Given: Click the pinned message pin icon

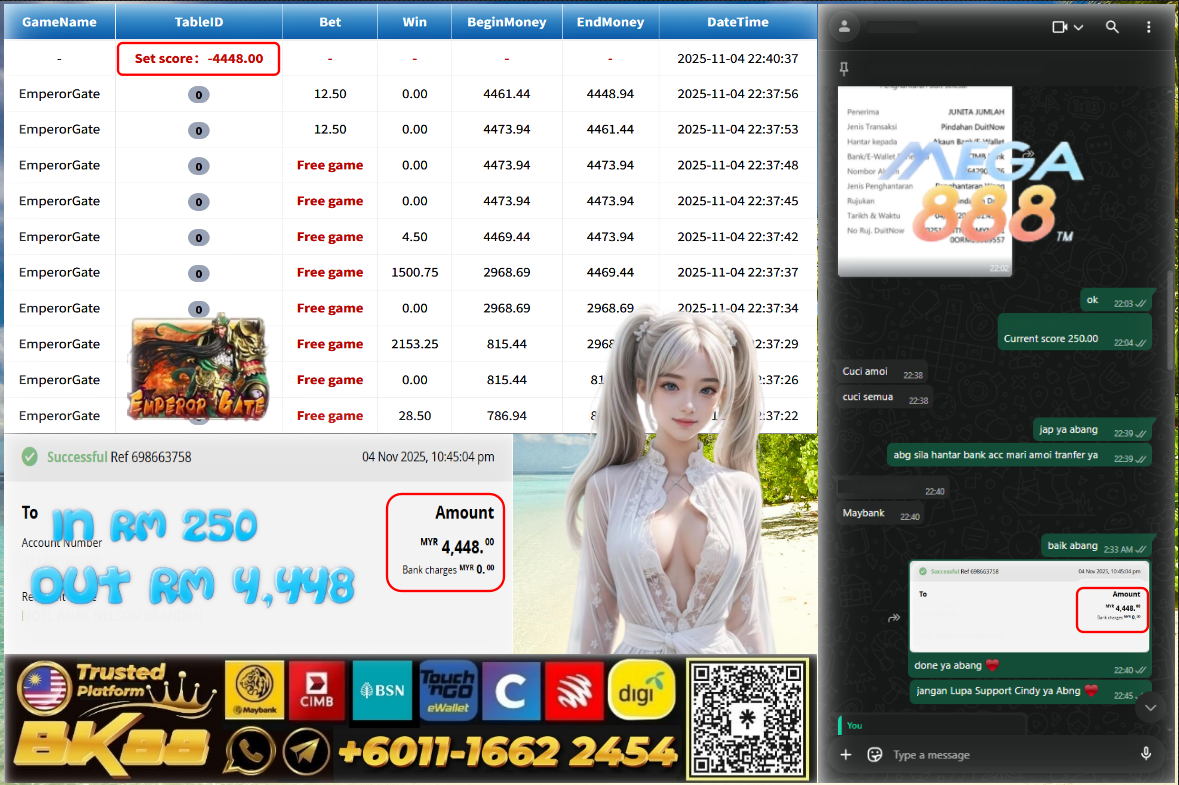Looking at the screenshot, I should pyautogui.click(x=845, y=68).
